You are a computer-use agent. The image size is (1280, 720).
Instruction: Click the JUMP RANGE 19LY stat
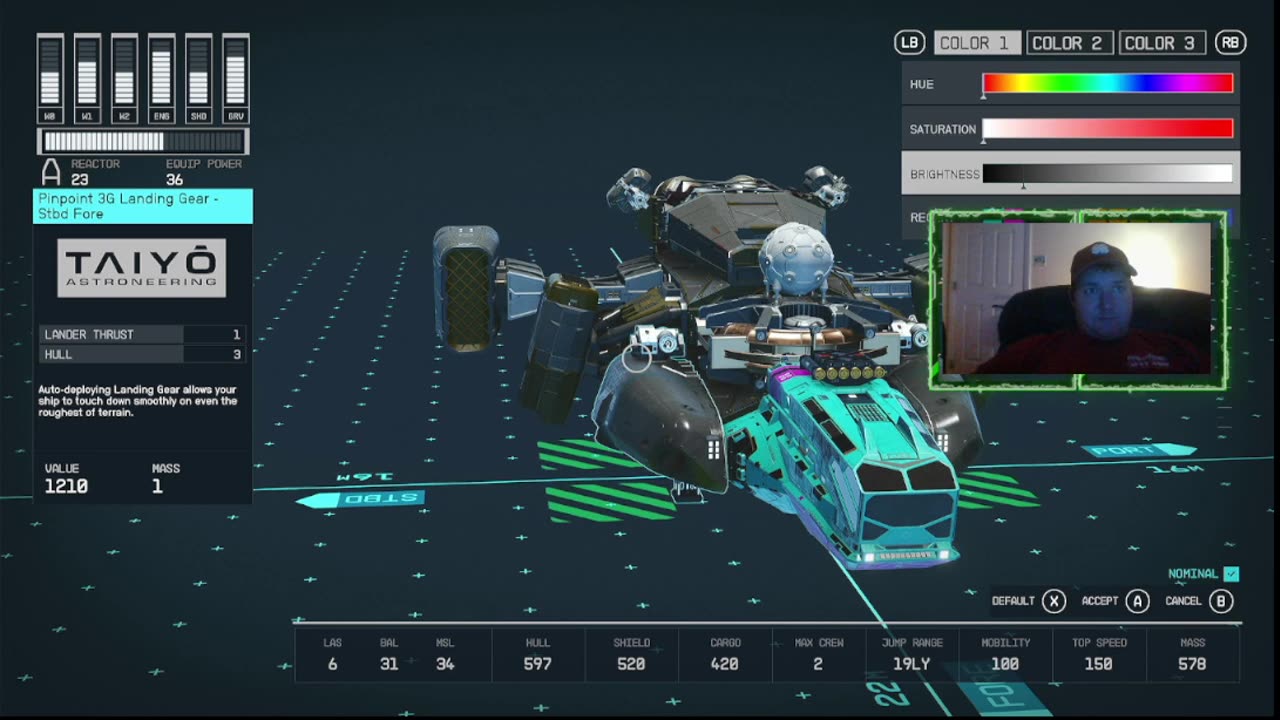[911, 654]
